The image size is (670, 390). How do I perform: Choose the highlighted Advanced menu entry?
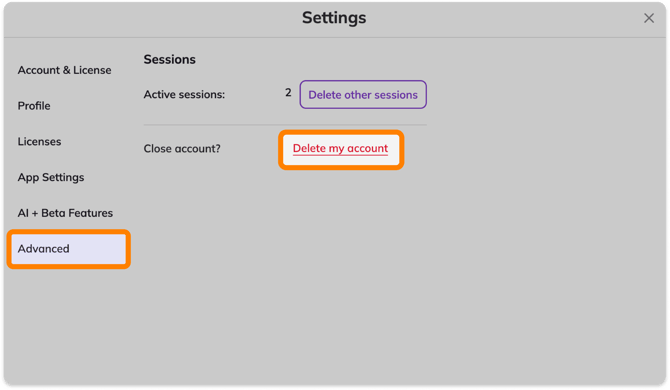(68, 249)
